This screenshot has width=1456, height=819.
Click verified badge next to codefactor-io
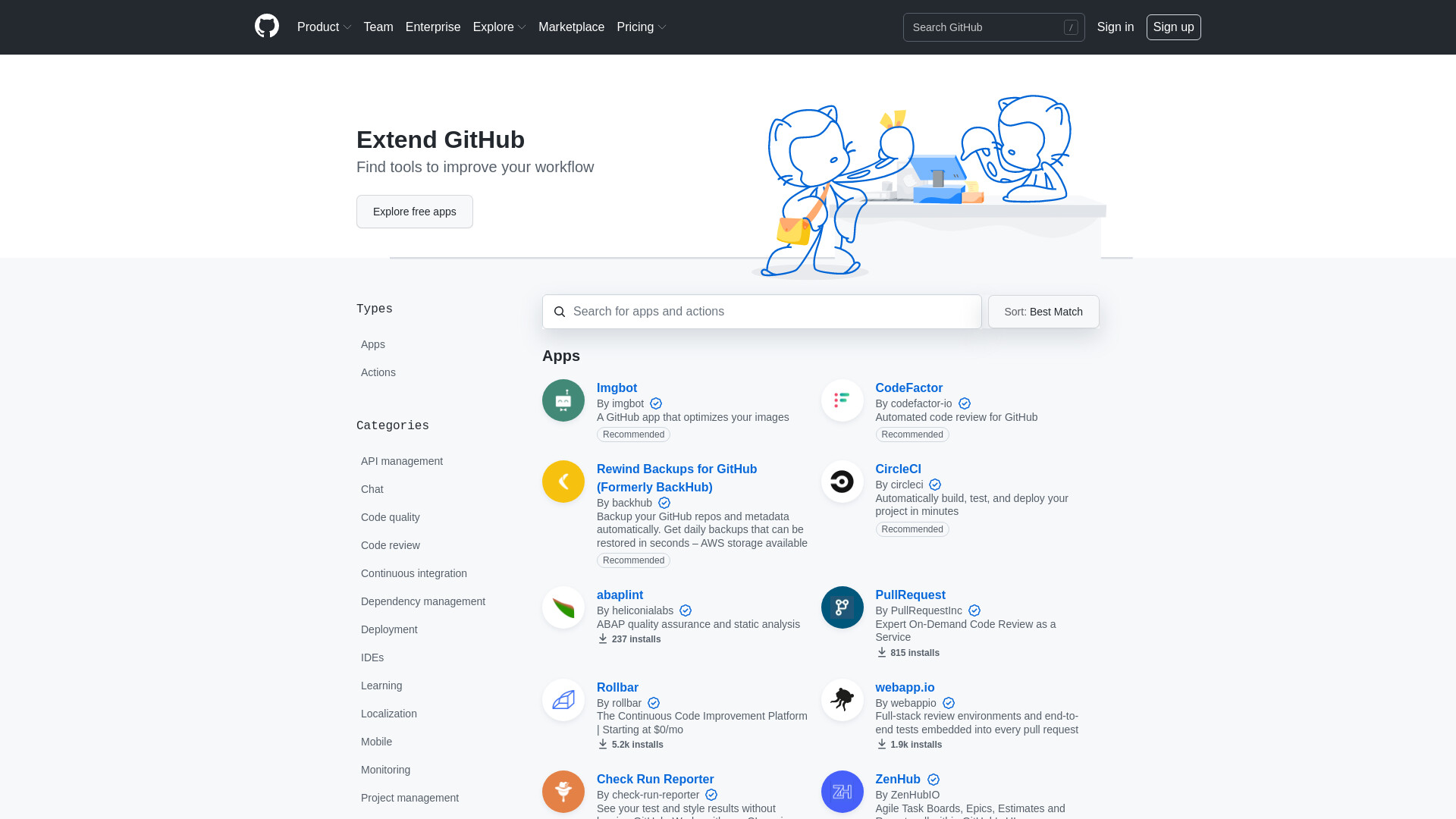(x=965, y=404)
